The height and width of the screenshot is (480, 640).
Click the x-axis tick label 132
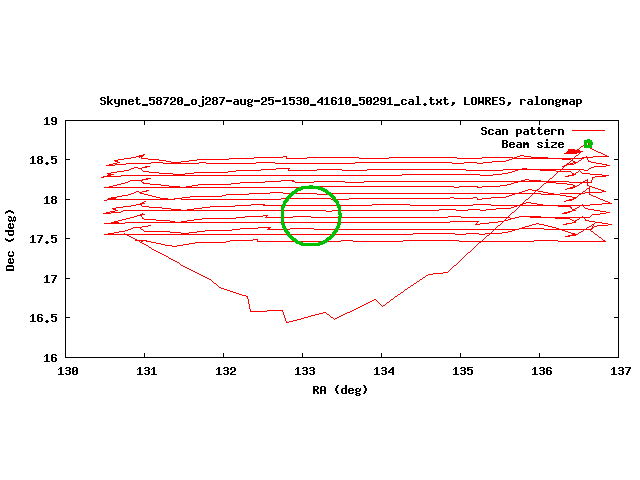pos(226,371)
